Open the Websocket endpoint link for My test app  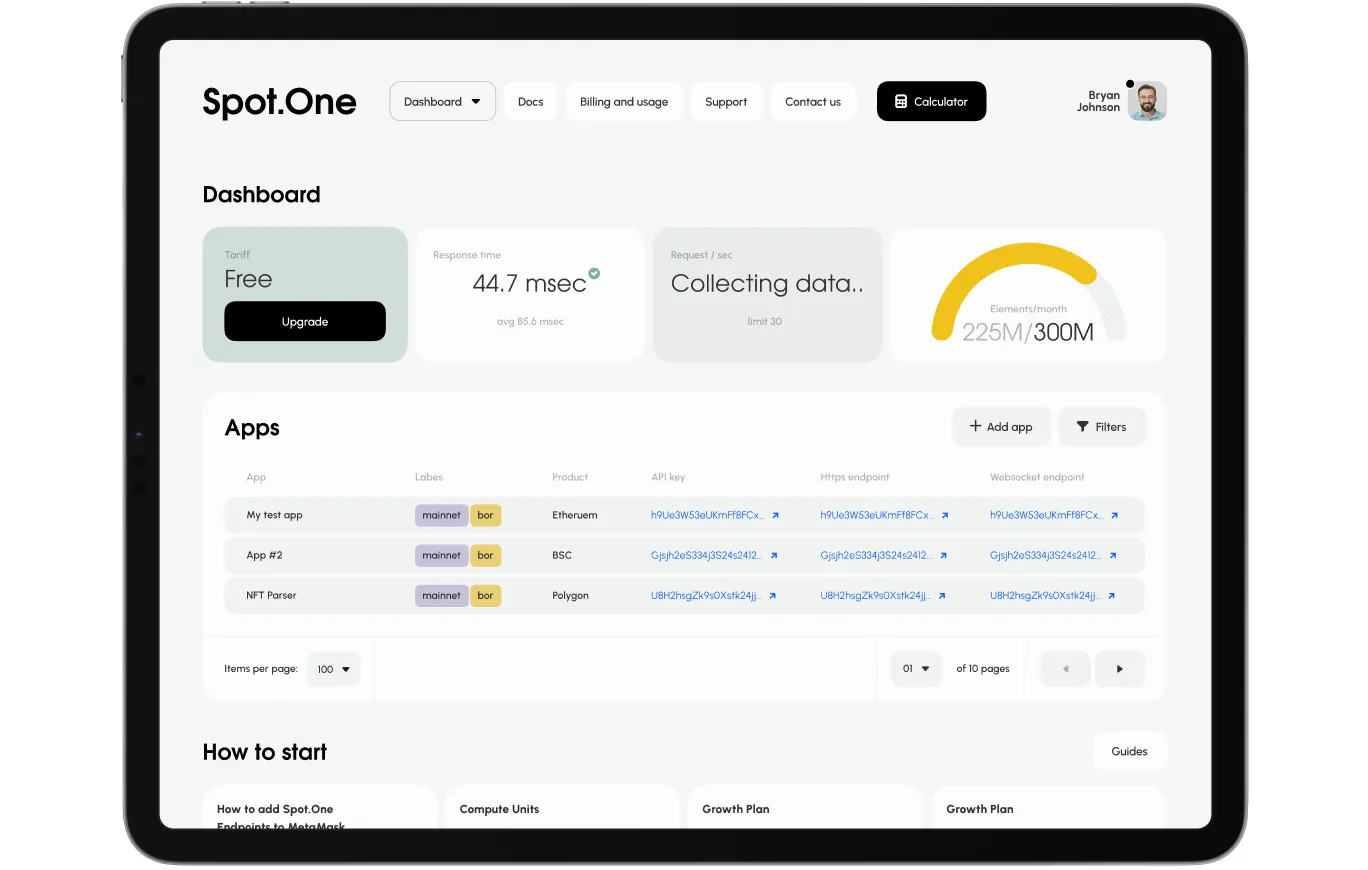pos(1047,515)
